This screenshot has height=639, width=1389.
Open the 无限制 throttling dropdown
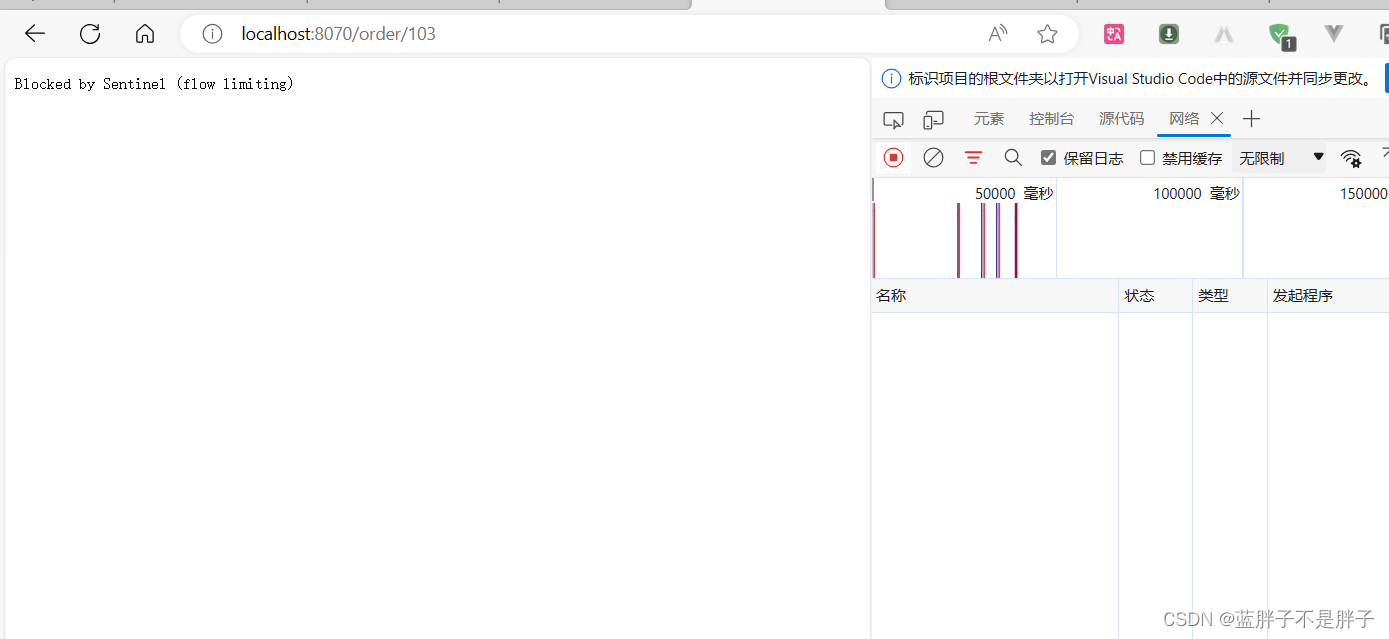tap(1281, 158)
